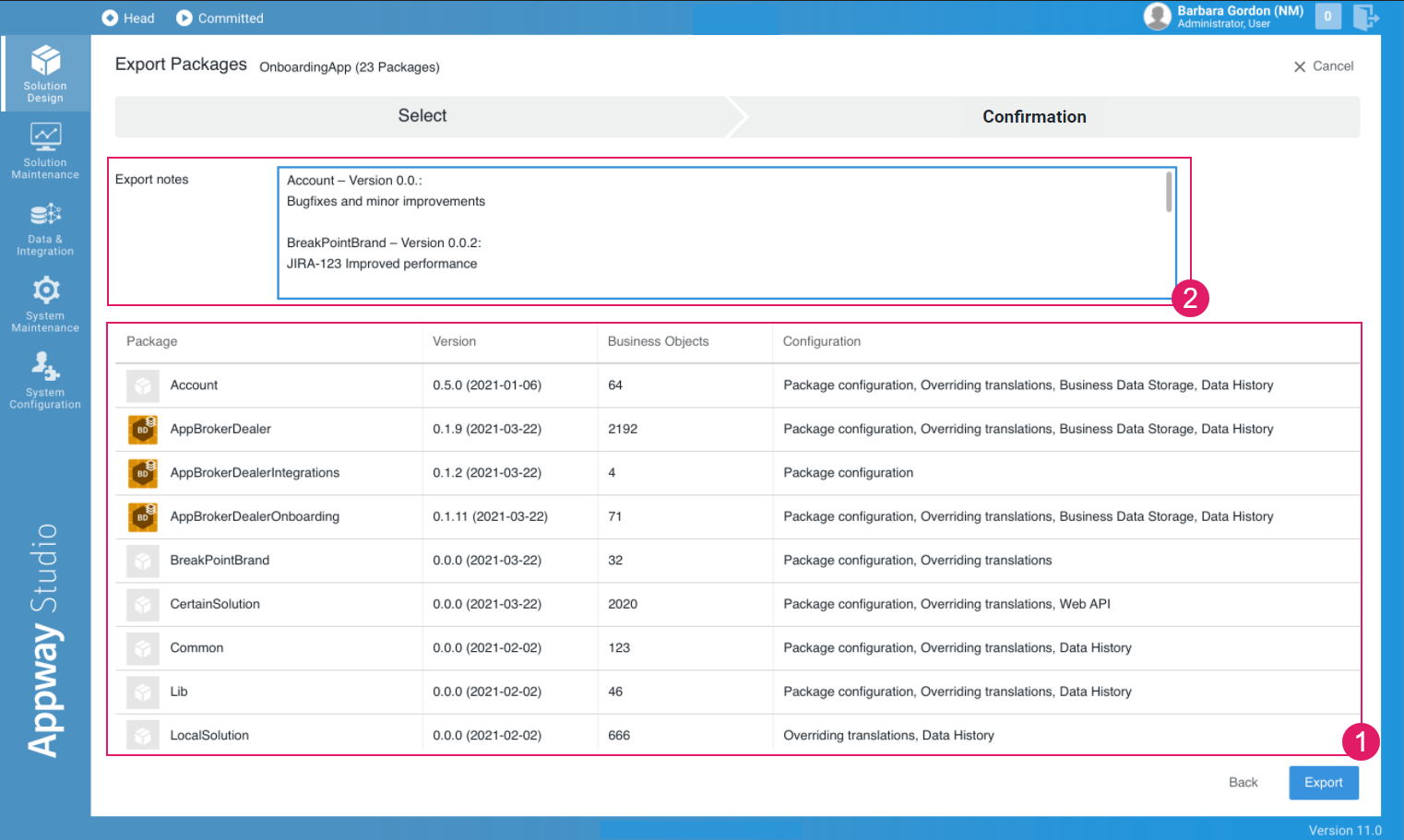Click the LocalSolution package icon
The width and height of the screenshot is (1404, 840).
[x=143, y=735]
